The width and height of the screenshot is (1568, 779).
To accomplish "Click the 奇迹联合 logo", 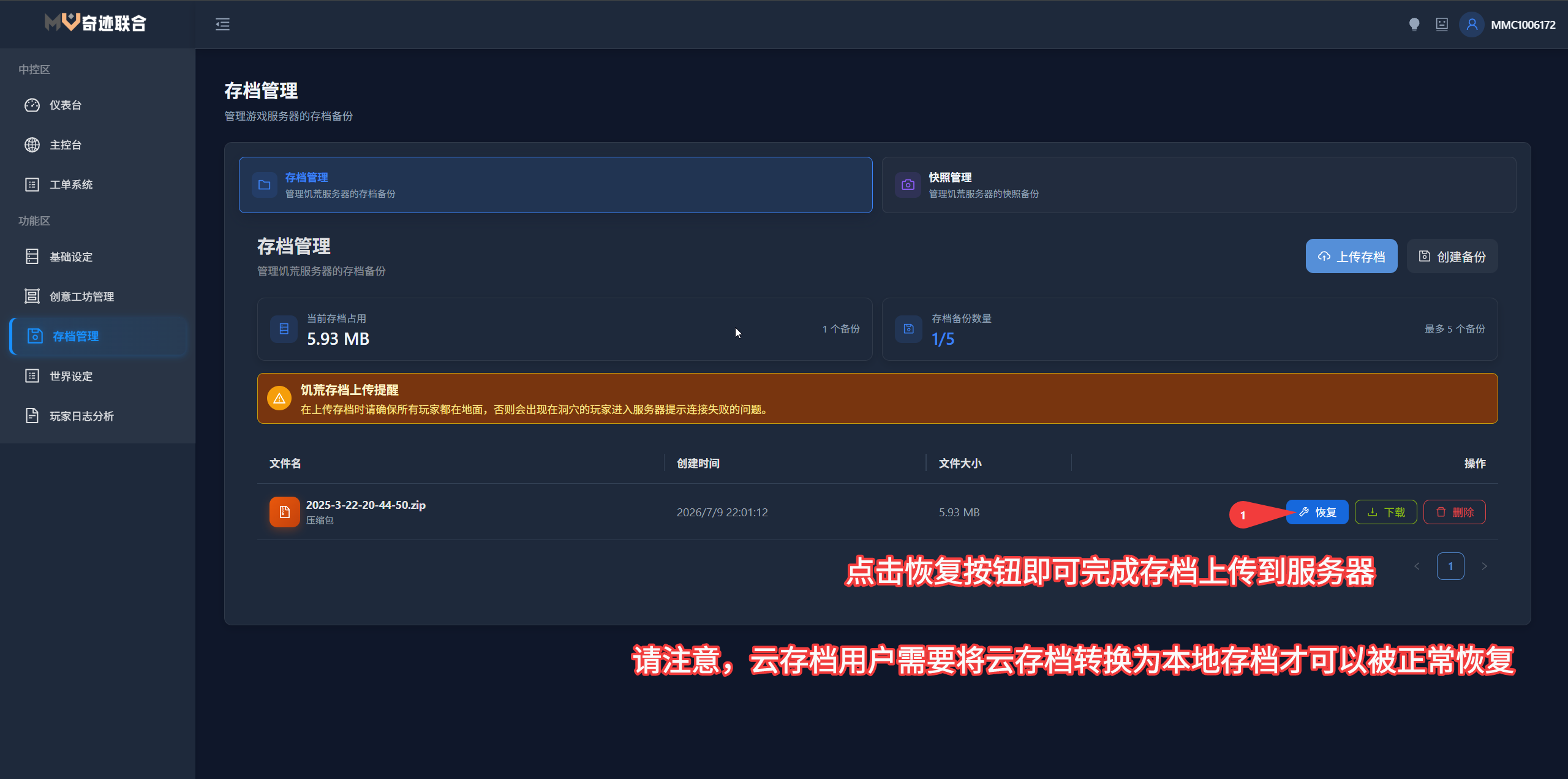I will (96, 23).
